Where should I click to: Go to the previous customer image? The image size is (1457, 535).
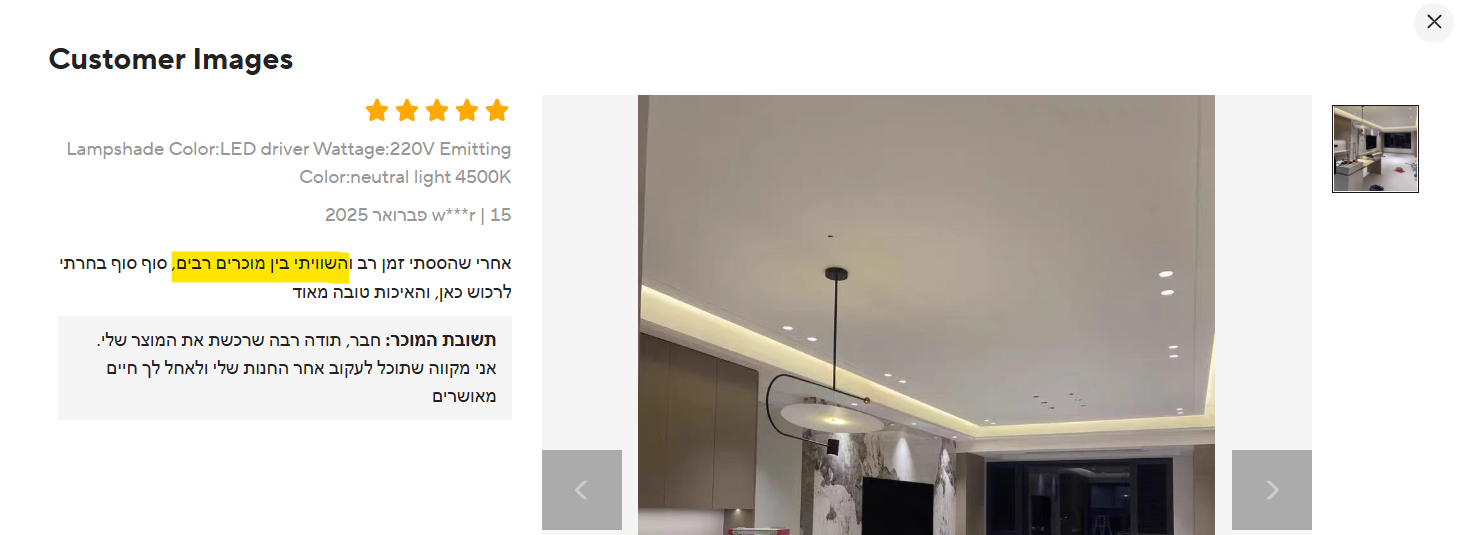pyautogui.click(x=582, y=490)
